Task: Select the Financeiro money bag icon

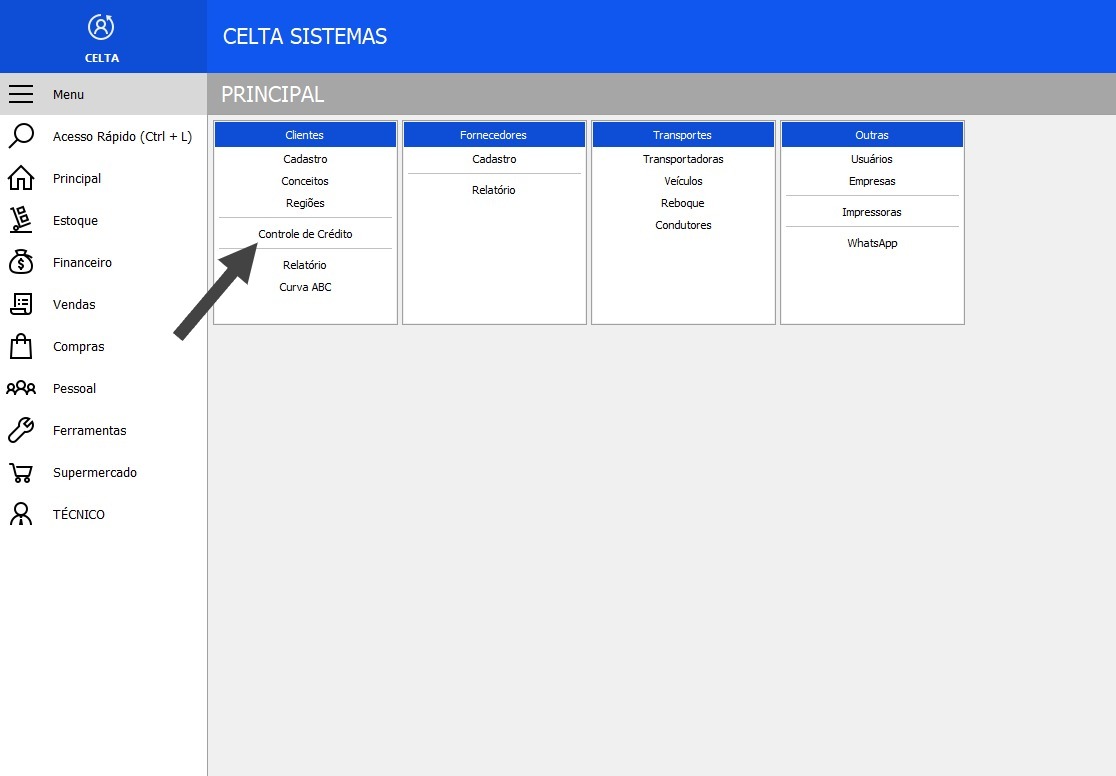Action: click(x=21, y=262)
